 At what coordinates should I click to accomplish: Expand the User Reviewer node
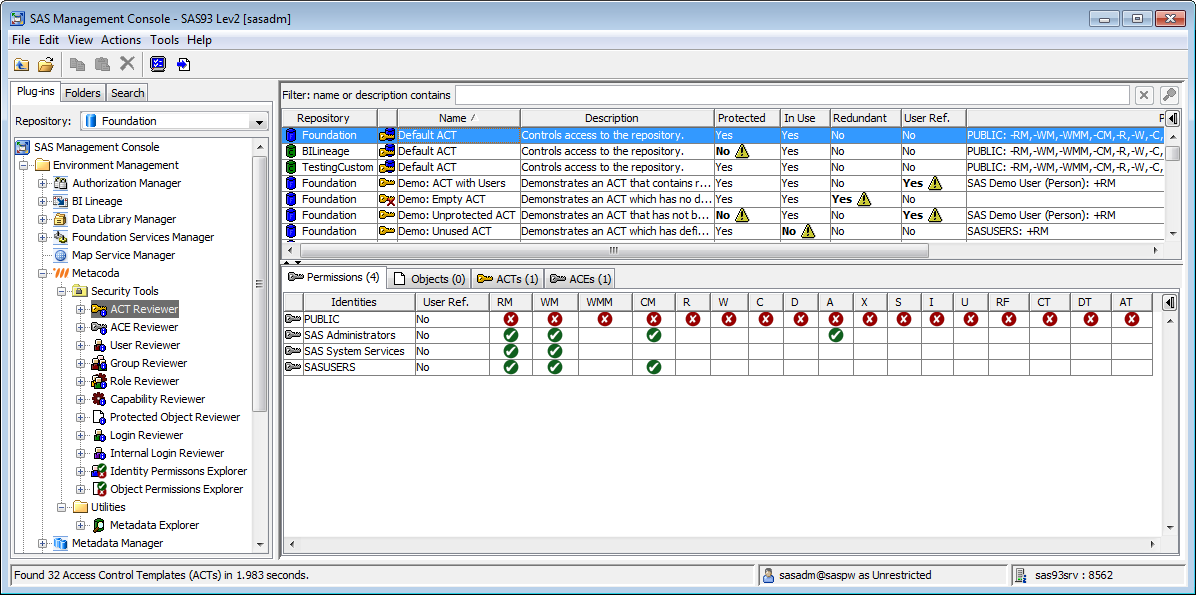(x=80, y=346)
